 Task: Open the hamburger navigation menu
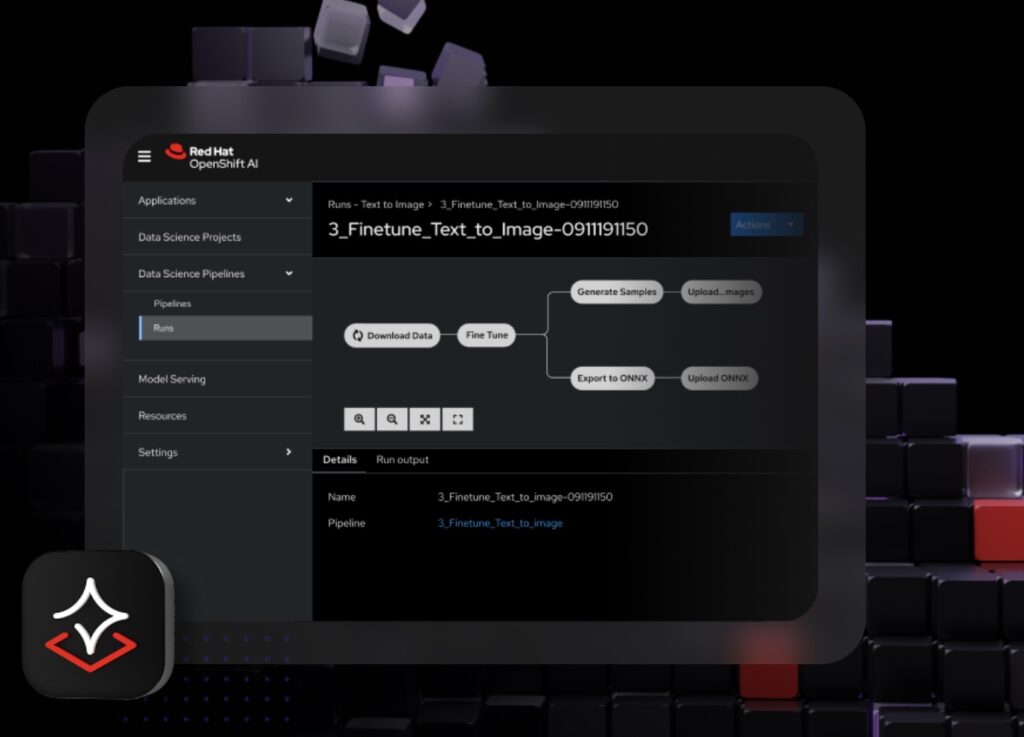[144, 157]
